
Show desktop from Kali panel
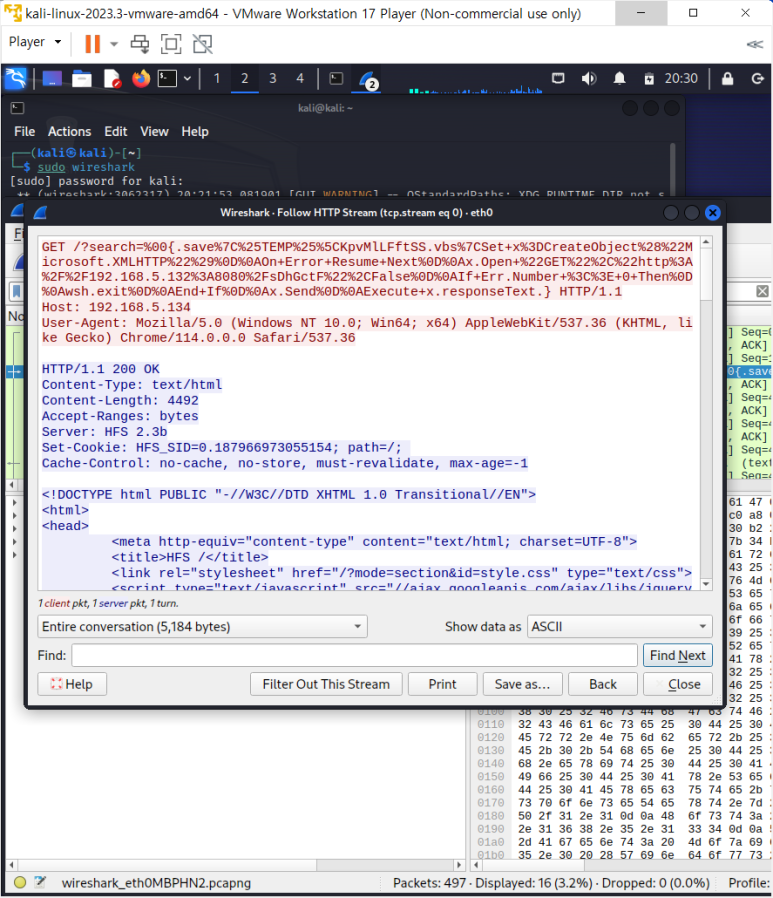(52, 78)
